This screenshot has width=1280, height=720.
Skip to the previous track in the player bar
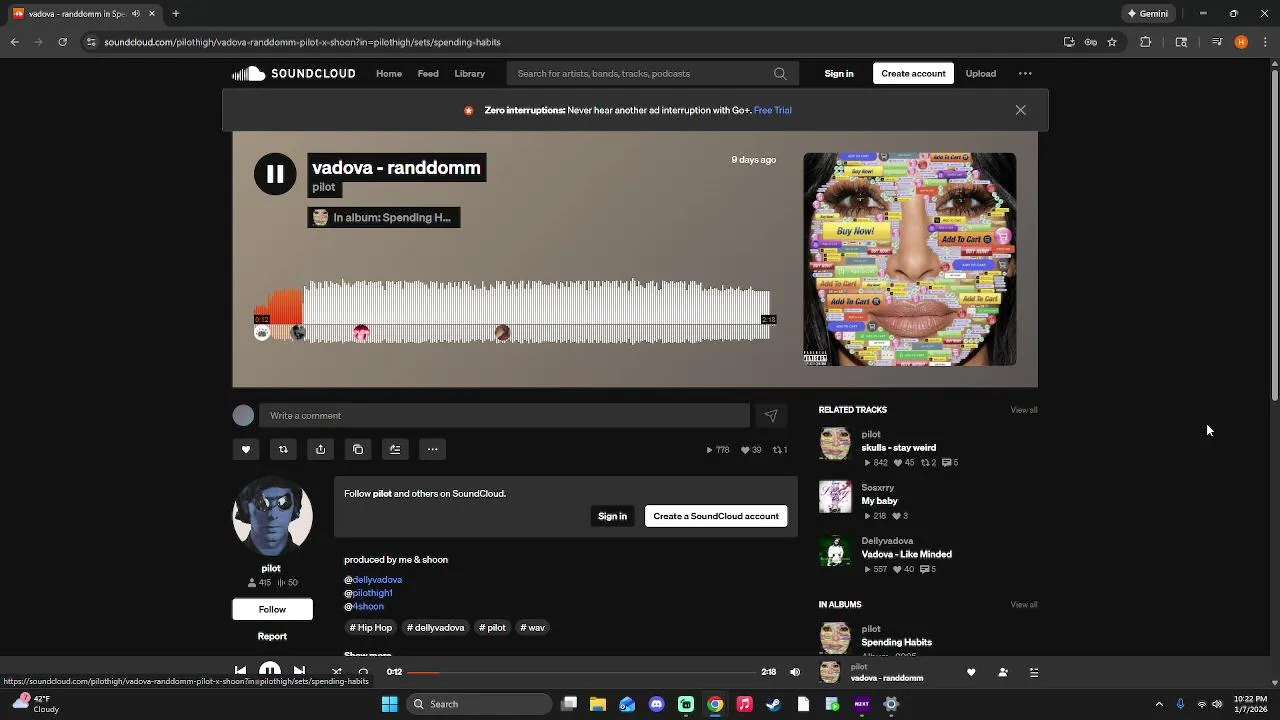pos(240,671)
